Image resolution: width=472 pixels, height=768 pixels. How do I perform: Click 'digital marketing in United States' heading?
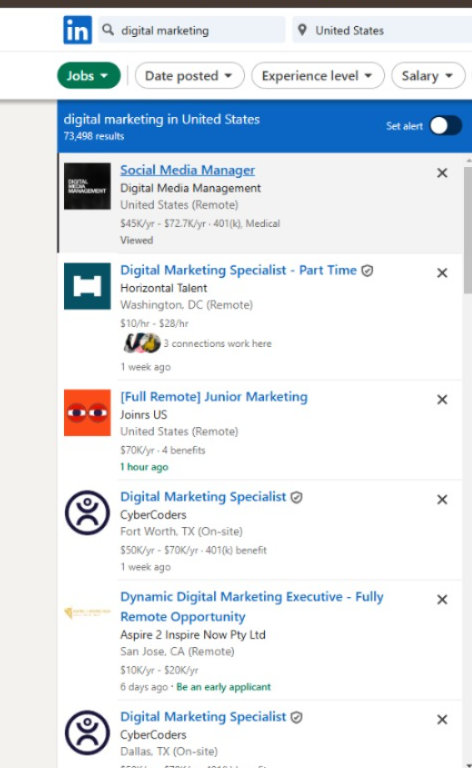tap(162, 119)
